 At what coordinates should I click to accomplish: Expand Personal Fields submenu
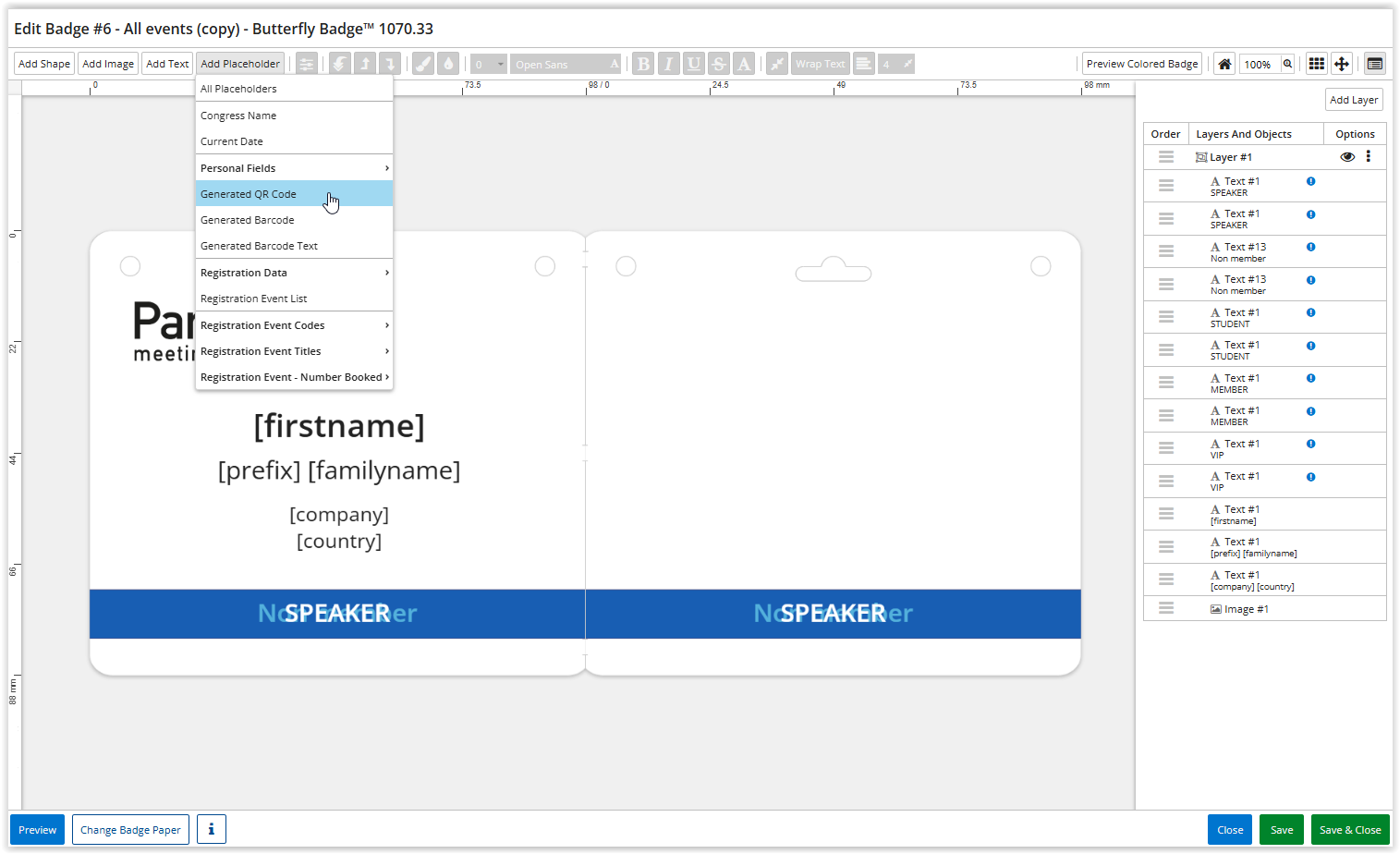click(294, 168)
